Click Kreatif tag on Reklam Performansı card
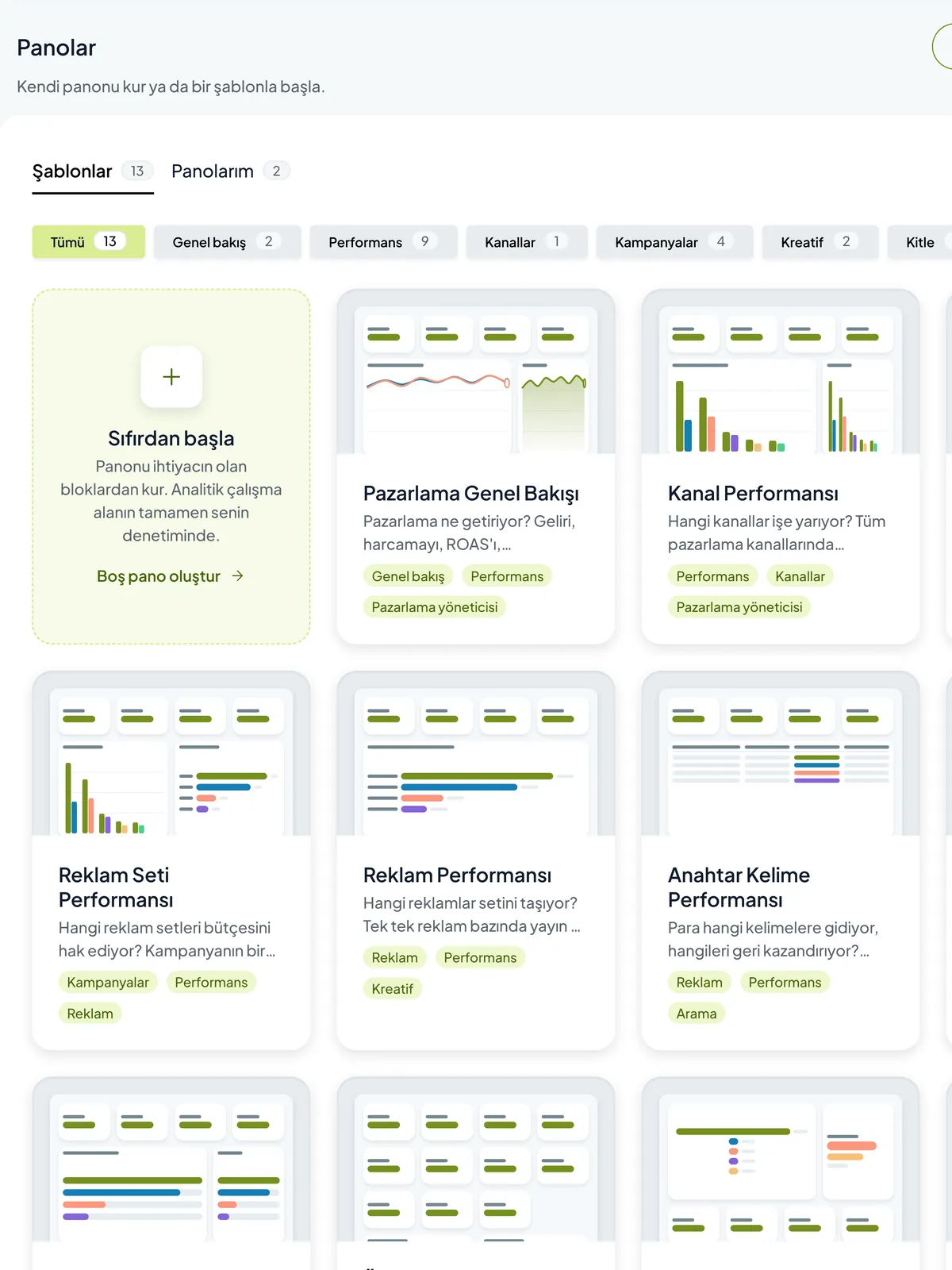 [x=393, y=989]
